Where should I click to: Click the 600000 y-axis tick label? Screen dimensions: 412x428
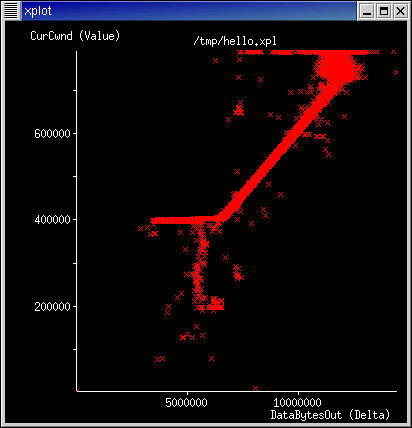[x=52, y=134]
